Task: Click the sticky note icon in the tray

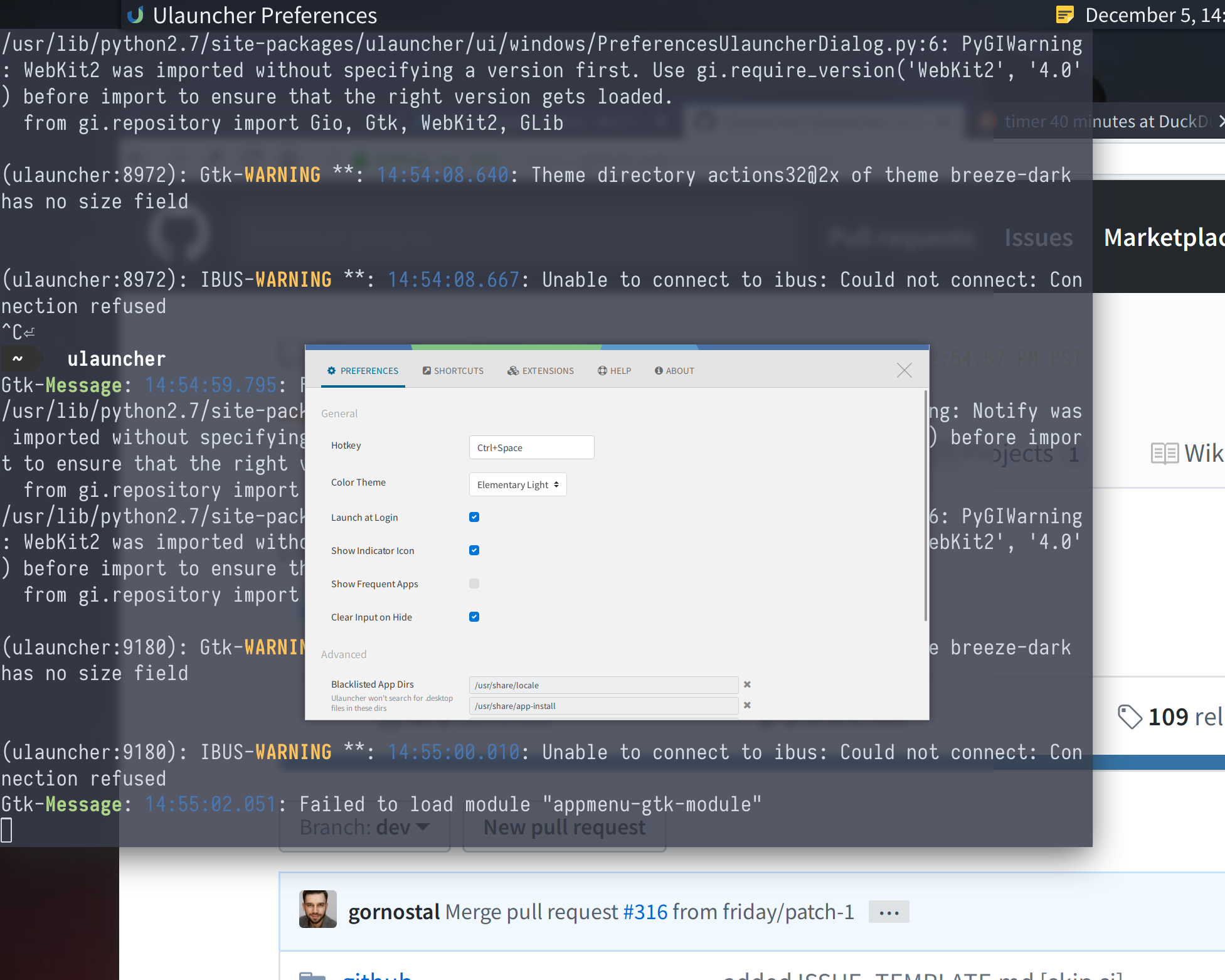Action: click(1064, 14)
